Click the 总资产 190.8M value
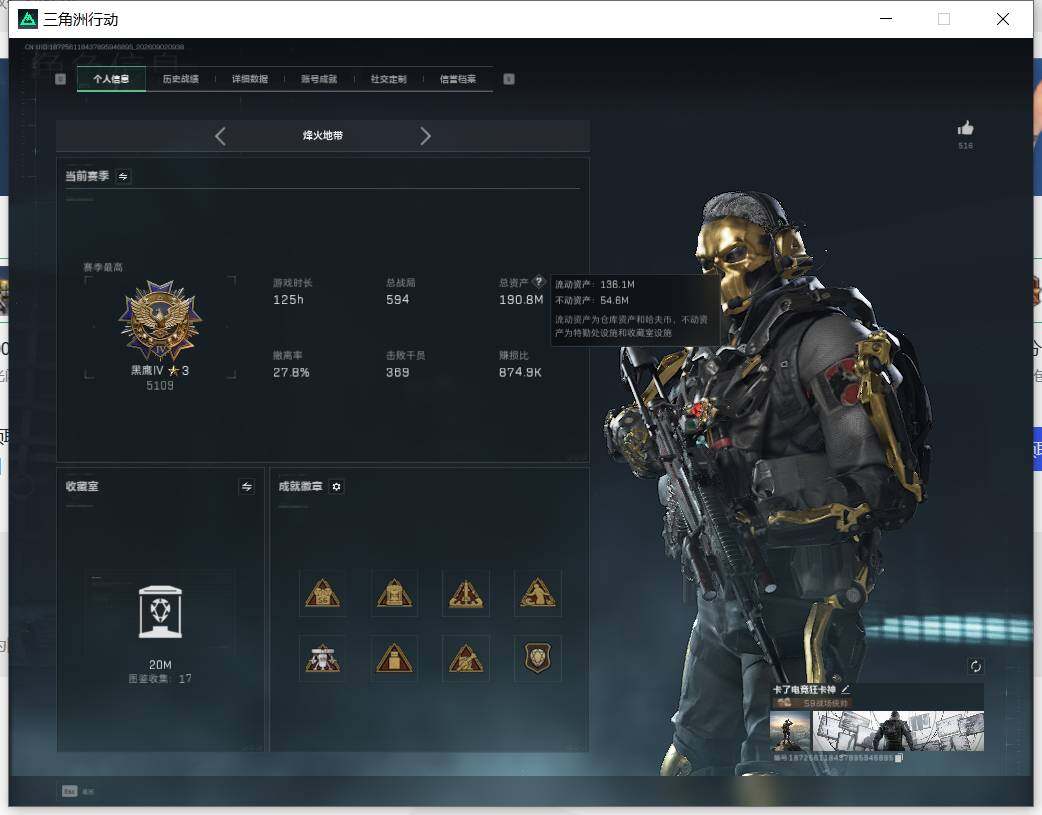Image resolution: width=1042 pixels, height=815 pixels. point(521,300)
